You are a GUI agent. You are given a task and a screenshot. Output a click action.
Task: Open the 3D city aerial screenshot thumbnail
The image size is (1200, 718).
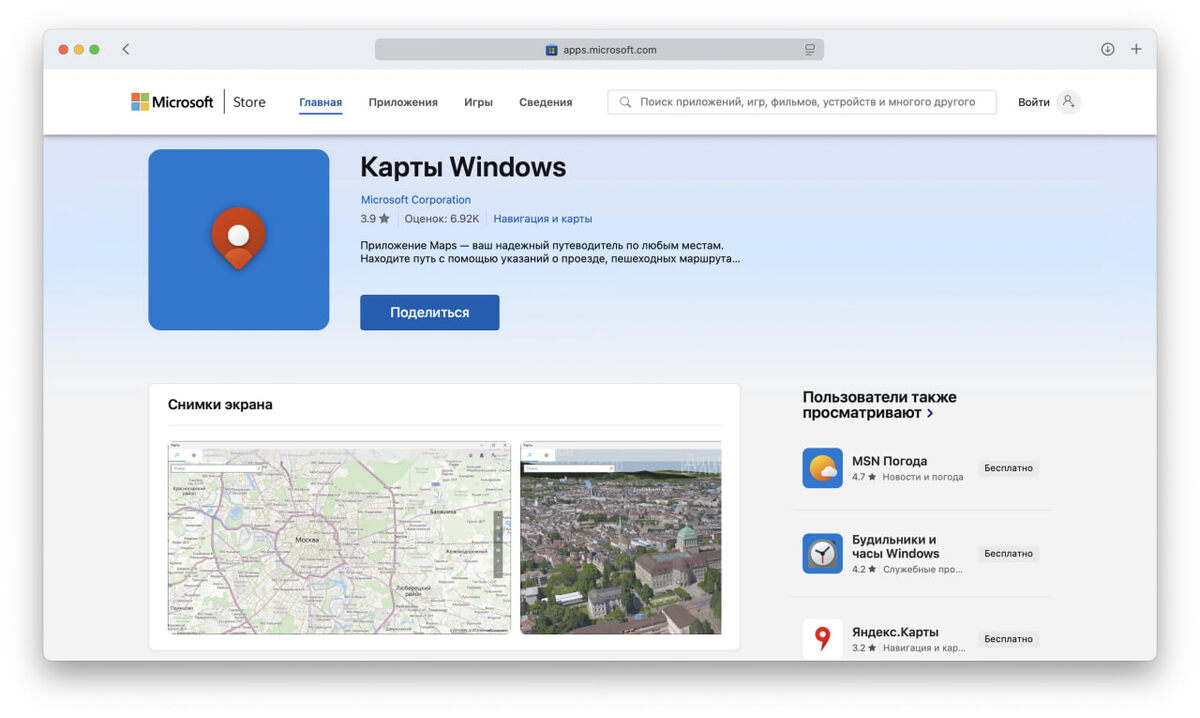(x=621, y=538)
